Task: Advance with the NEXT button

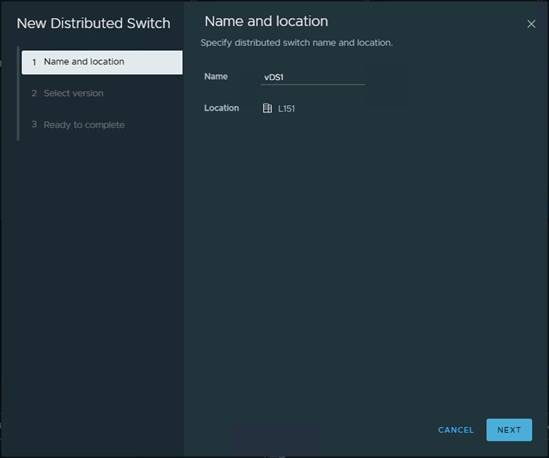Action: [509, 430]
